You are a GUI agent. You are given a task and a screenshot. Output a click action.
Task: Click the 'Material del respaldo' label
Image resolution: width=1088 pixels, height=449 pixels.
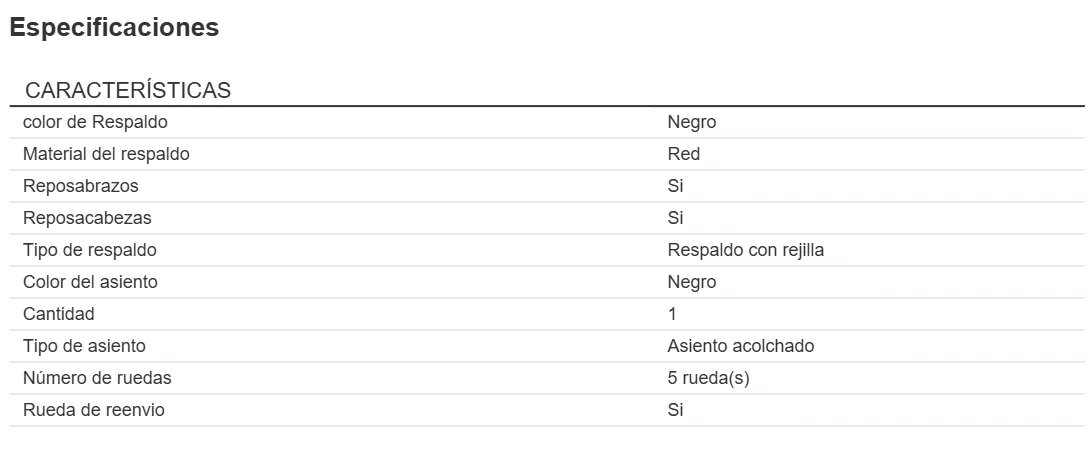point(106,155)
